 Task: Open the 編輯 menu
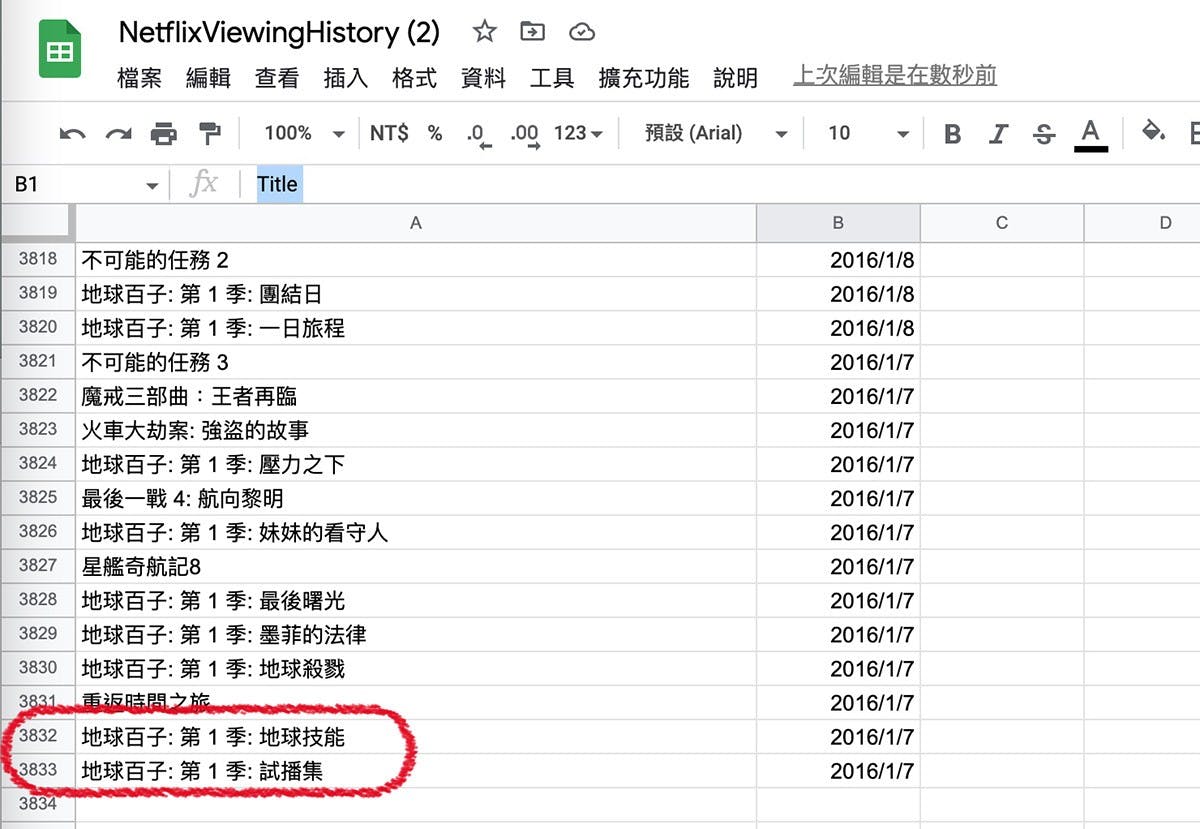point(208,78)
